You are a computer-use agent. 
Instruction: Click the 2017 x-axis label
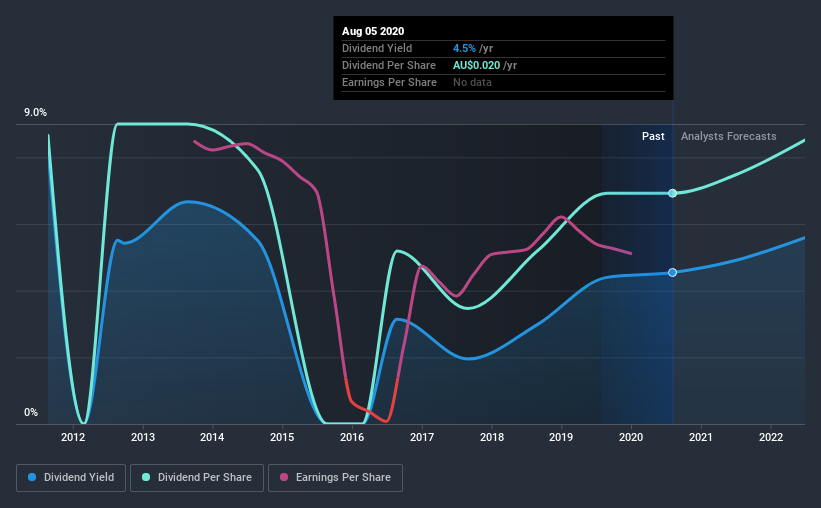click(421, 437)
